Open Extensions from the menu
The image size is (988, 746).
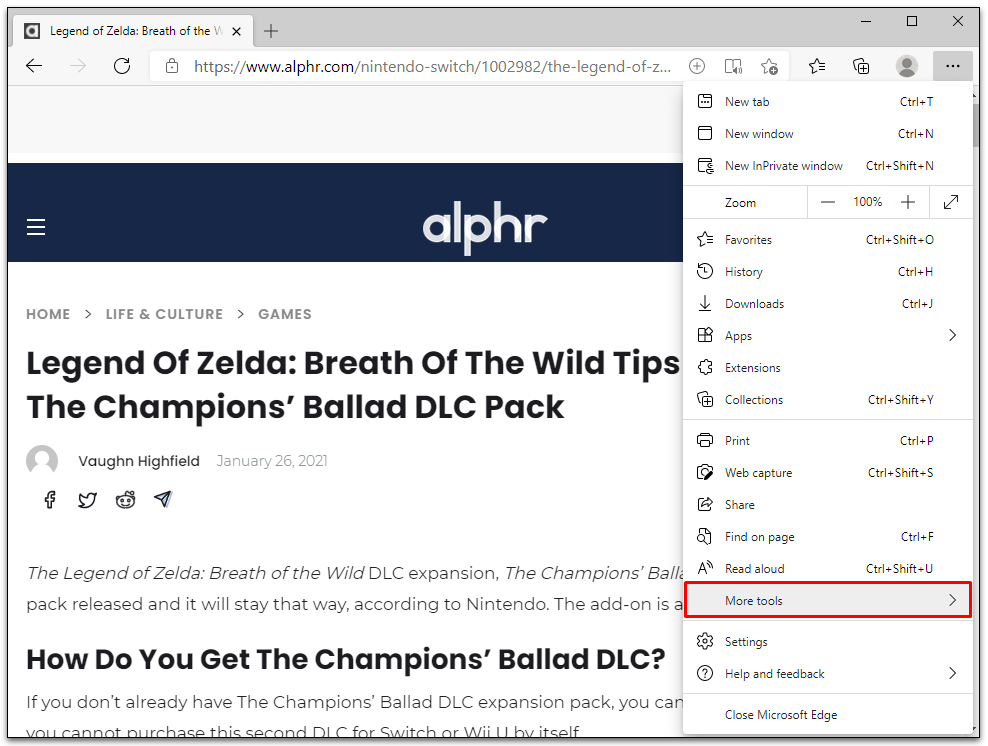tap(828, 367)
